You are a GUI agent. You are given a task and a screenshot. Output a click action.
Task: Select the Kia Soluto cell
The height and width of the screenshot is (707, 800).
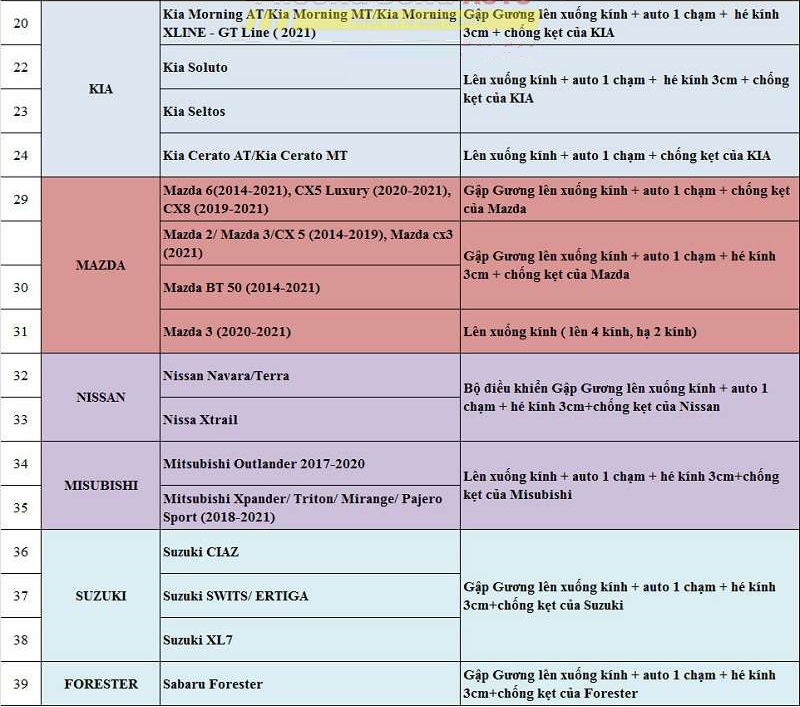click(x=310, y=67)
